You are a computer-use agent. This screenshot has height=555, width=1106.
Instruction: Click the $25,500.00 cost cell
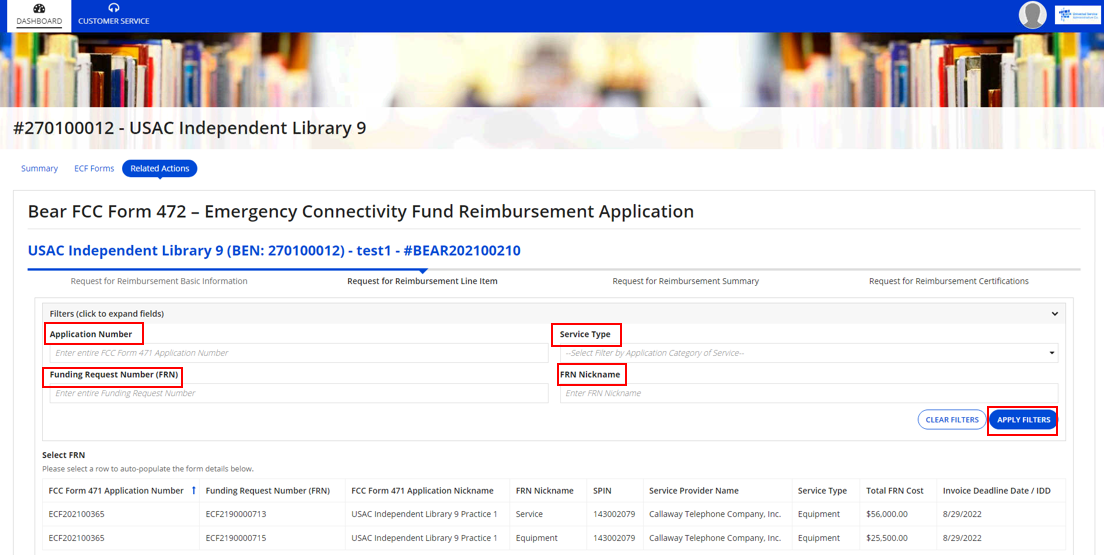pyautogui.click(x=887, y=538)
